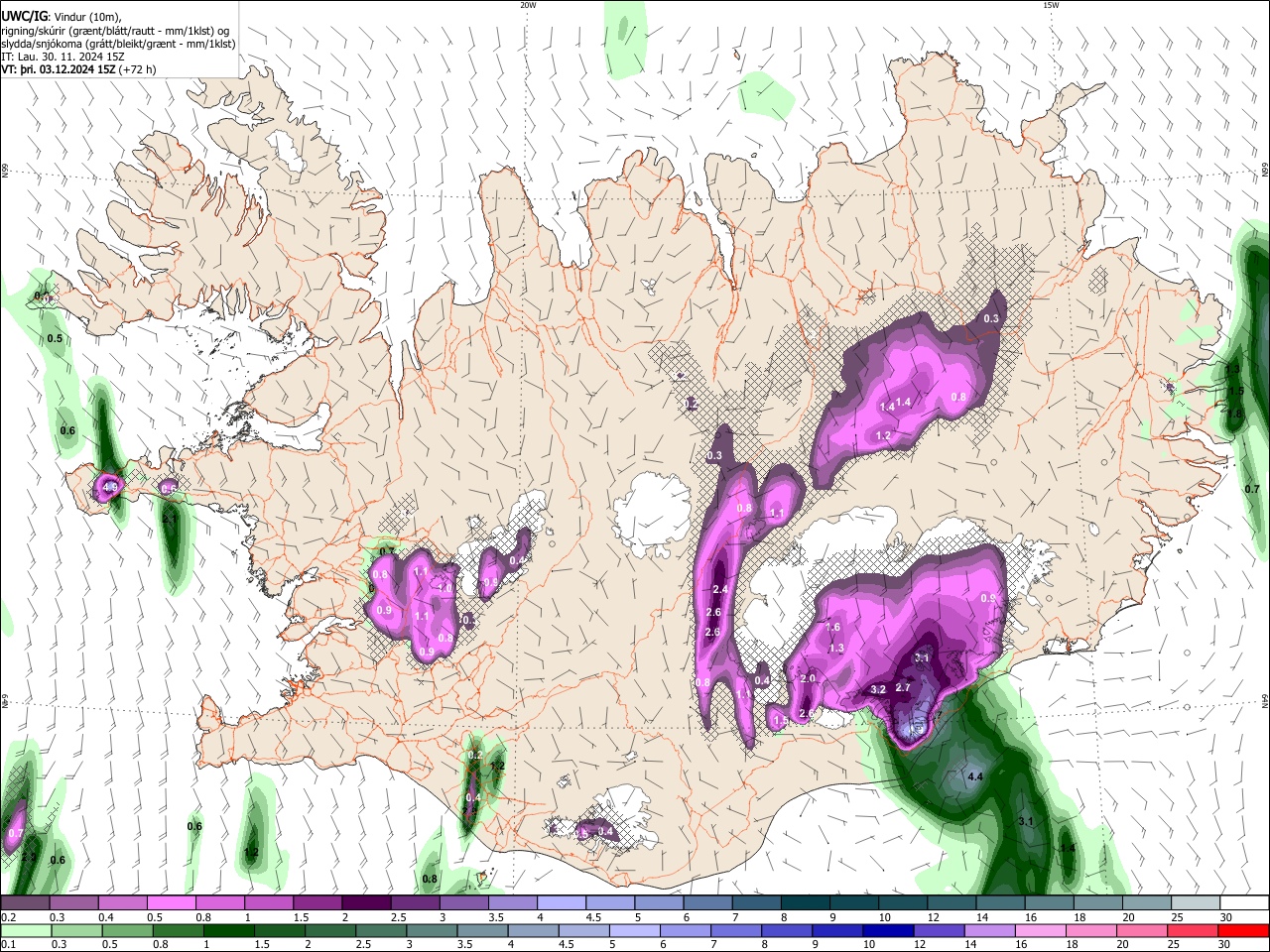1270x952 pixels.
Task: Click the '1.6' snowfall value on the map
Action: [833, 627]
